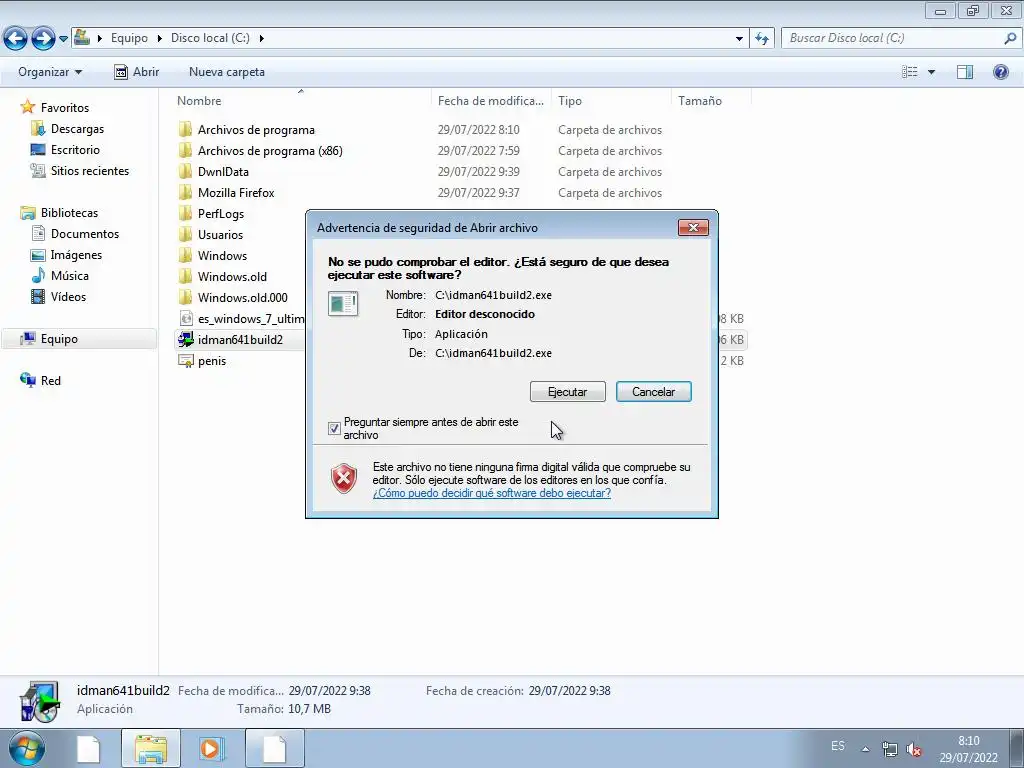This screenshot has height=768, width=1024.
Task: Open the Windows Start menu
Action: tap(26, 748)
